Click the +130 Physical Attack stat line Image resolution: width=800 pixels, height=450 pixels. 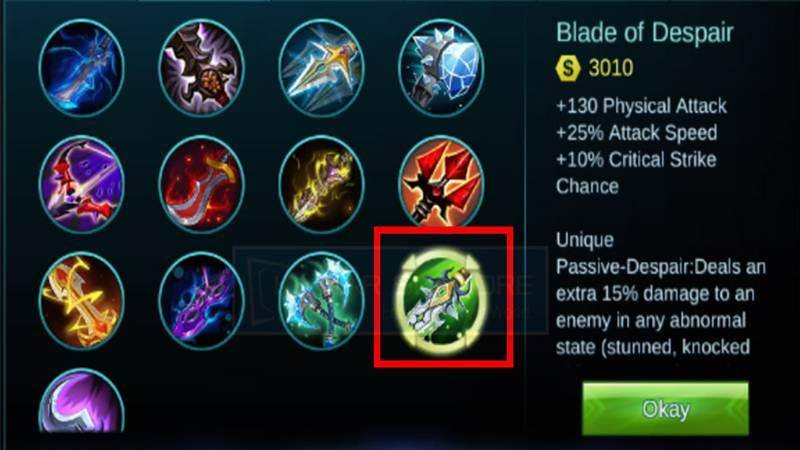tap(641, 106)
